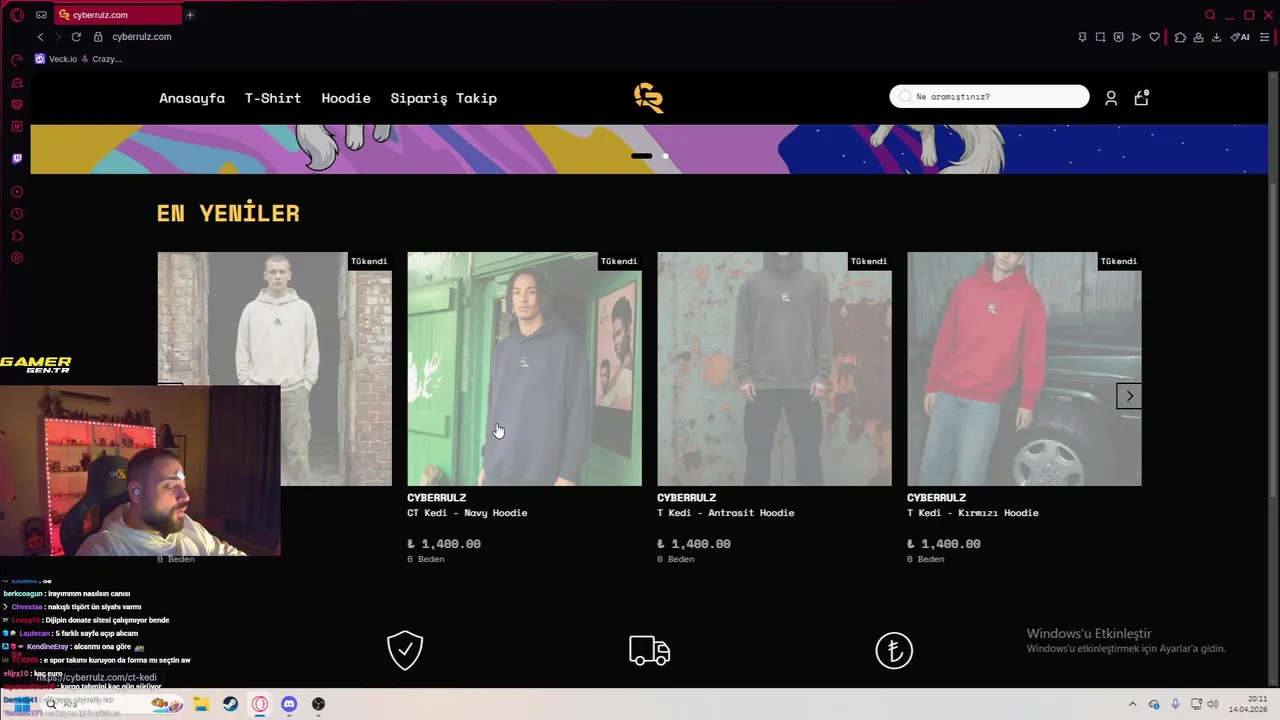Click the Cyberrulz logo in header

pyautogui.click(x=648, y=98)
